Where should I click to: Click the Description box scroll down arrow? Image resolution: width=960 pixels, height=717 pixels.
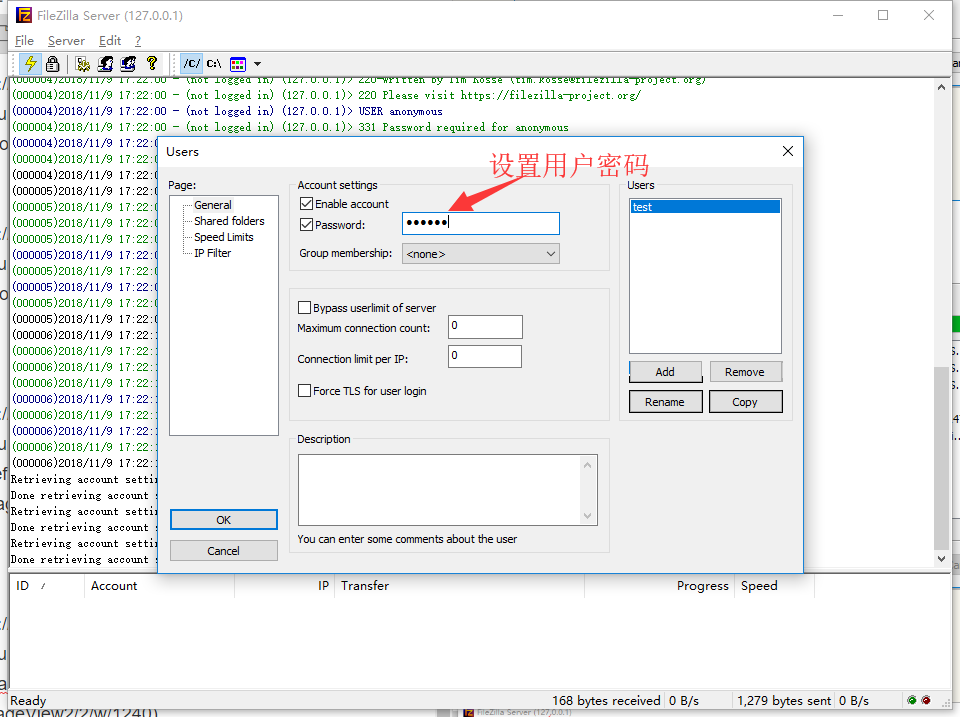point(588,516)
